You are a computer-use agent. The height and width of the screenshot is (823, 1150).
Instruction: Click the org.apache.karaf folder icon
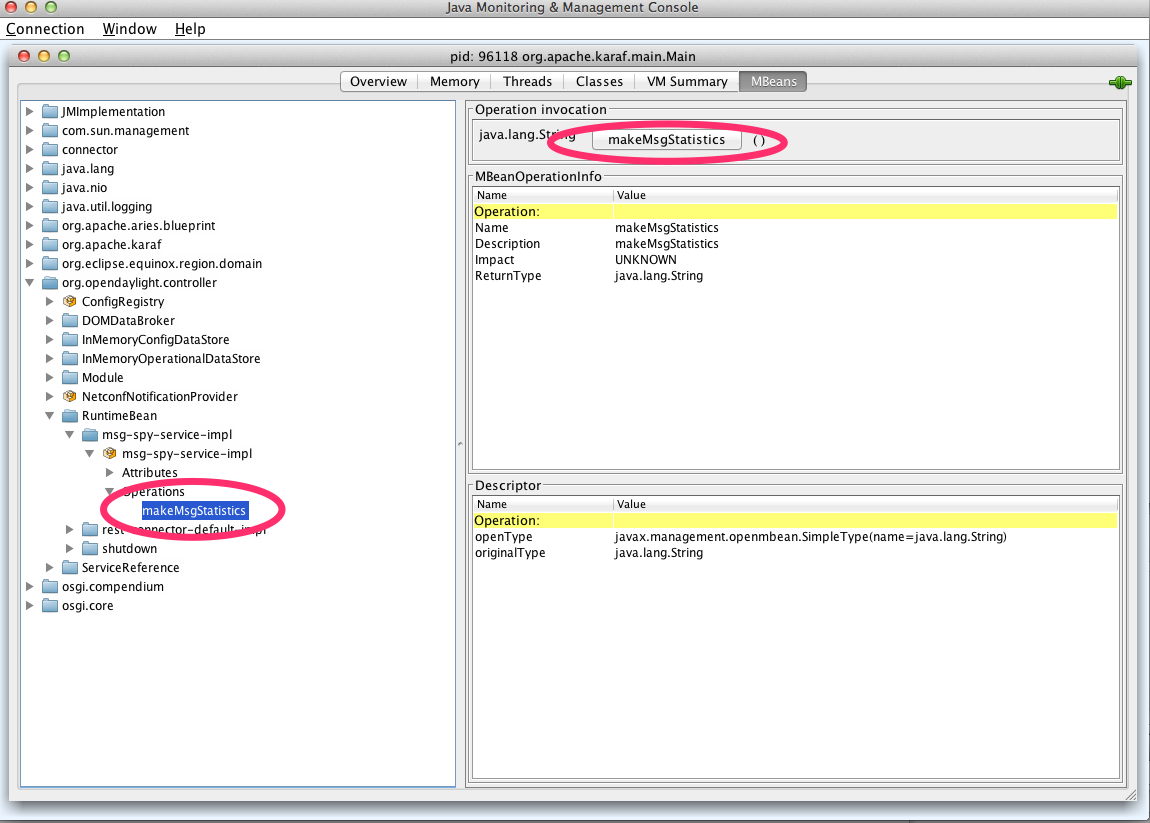[x=50, y=245]
